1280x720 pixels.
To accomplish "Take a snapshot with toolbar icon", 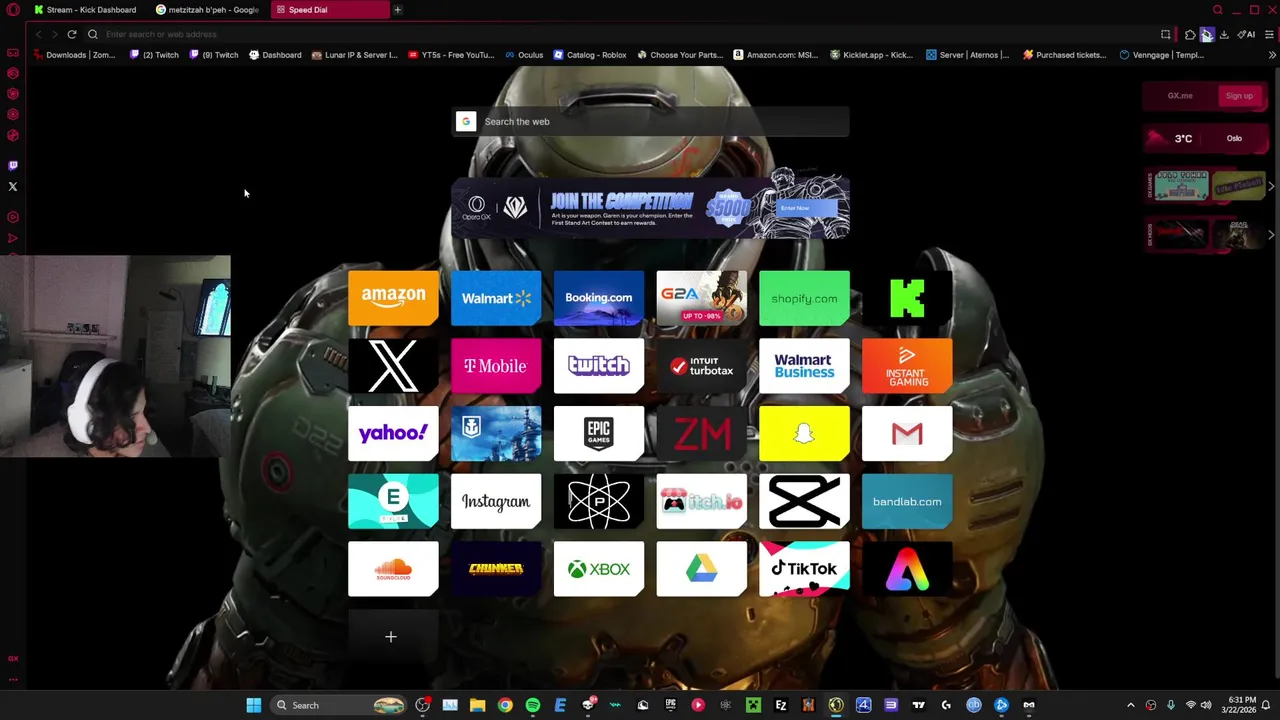I will [1166, 34].
